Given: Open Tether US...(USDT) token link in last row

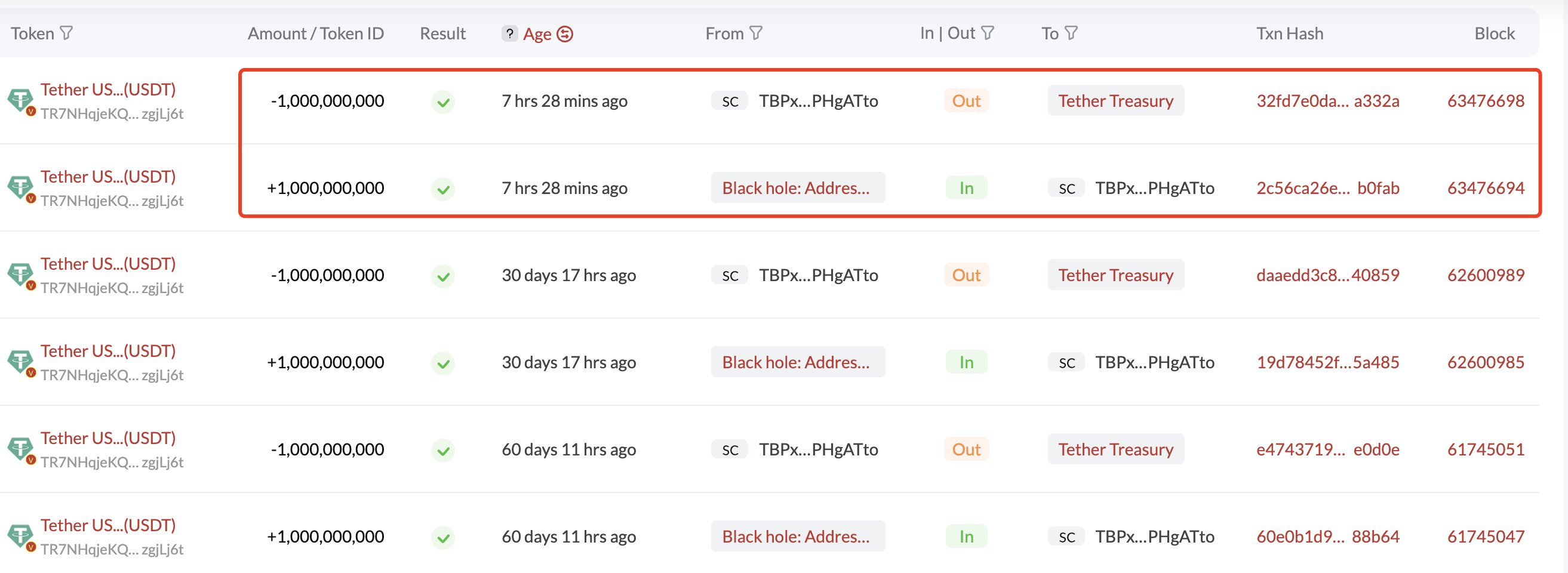Looking at the screenshot, I should pyautogui.click(x=107, y=525).
